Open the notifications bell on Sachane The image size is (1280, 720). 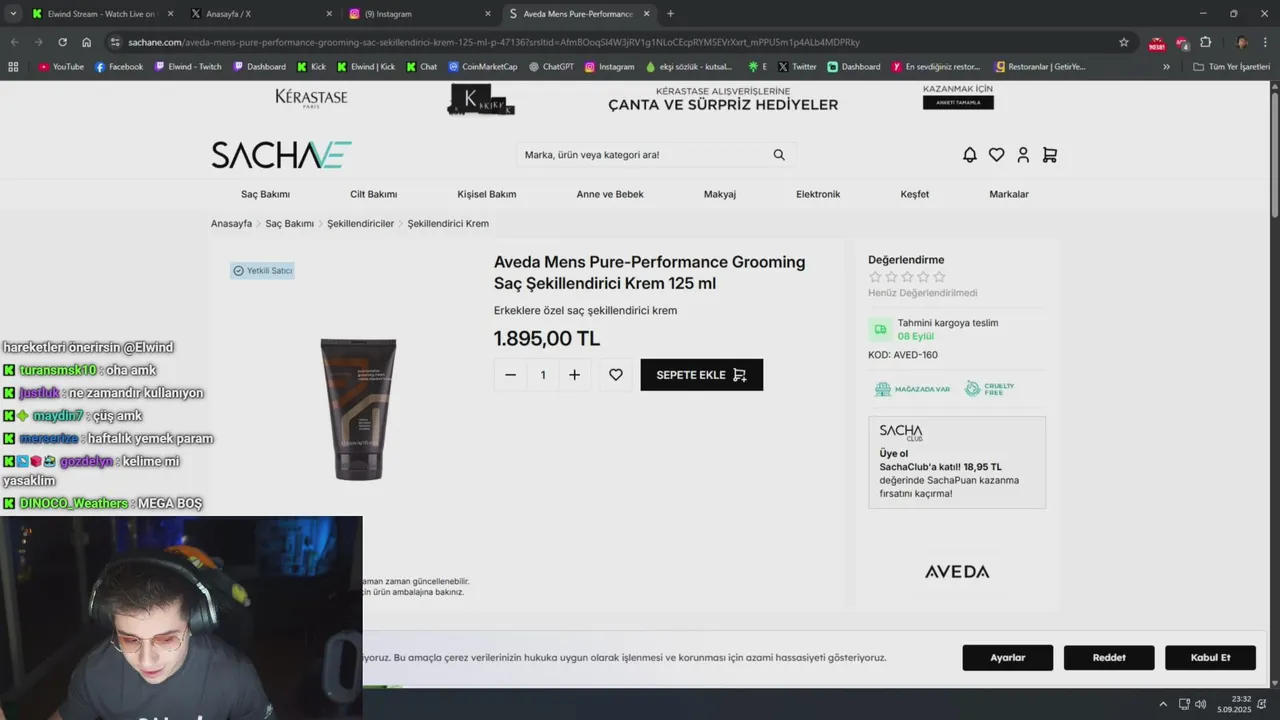[x=969, y=155]
